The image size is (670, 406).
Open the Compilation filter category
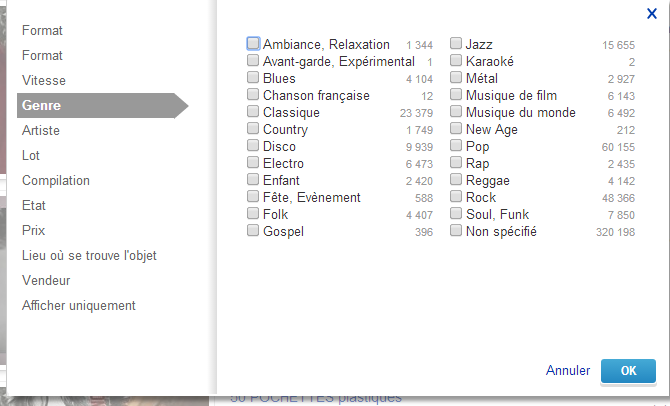(x=56, y=181)
